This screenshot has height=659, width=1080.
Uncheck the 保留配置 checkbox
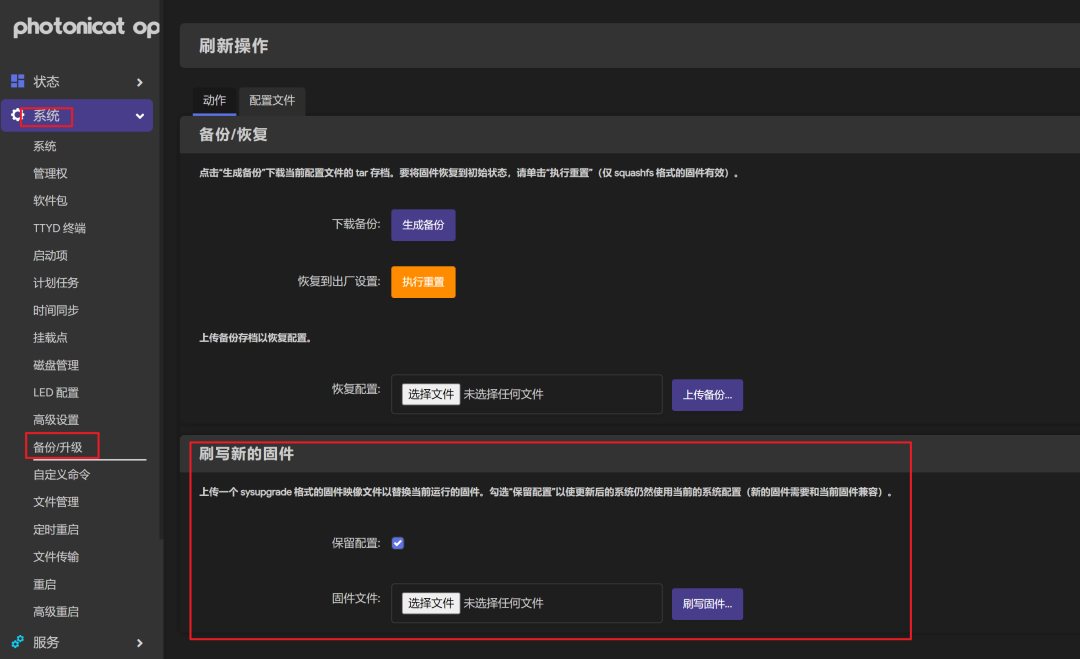click(398, 543)
